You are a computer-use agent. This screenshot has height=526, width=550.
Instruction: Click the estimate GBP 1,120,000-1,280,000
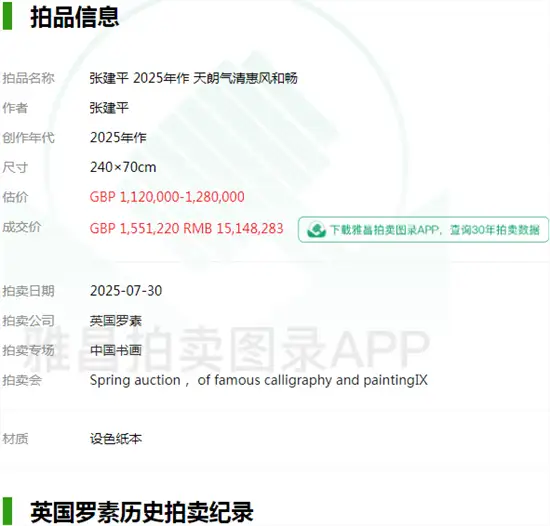coord(167,197)
